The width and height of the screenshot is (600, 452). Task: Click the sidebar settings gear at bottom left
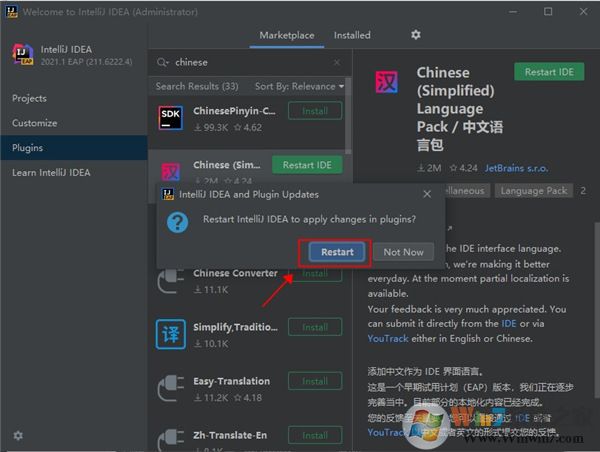coord(18,435)
